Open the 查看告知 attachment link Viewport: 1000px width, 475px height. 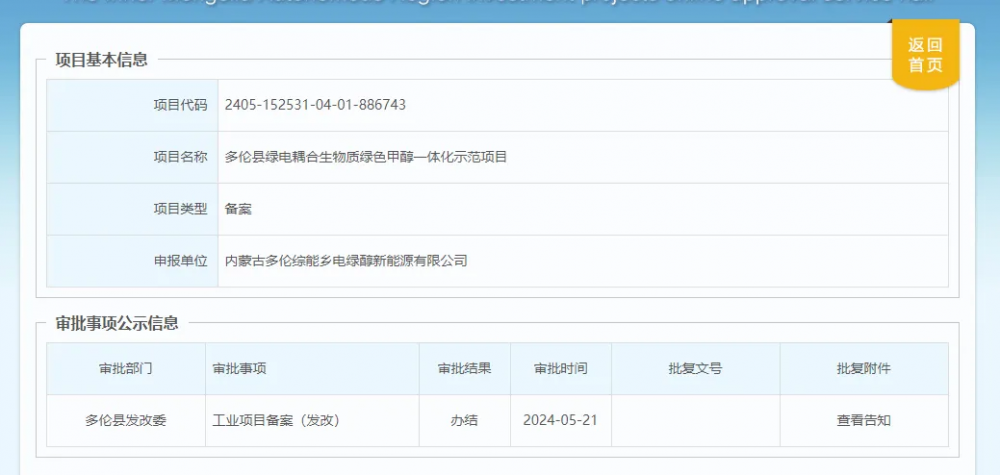[863, 420]
